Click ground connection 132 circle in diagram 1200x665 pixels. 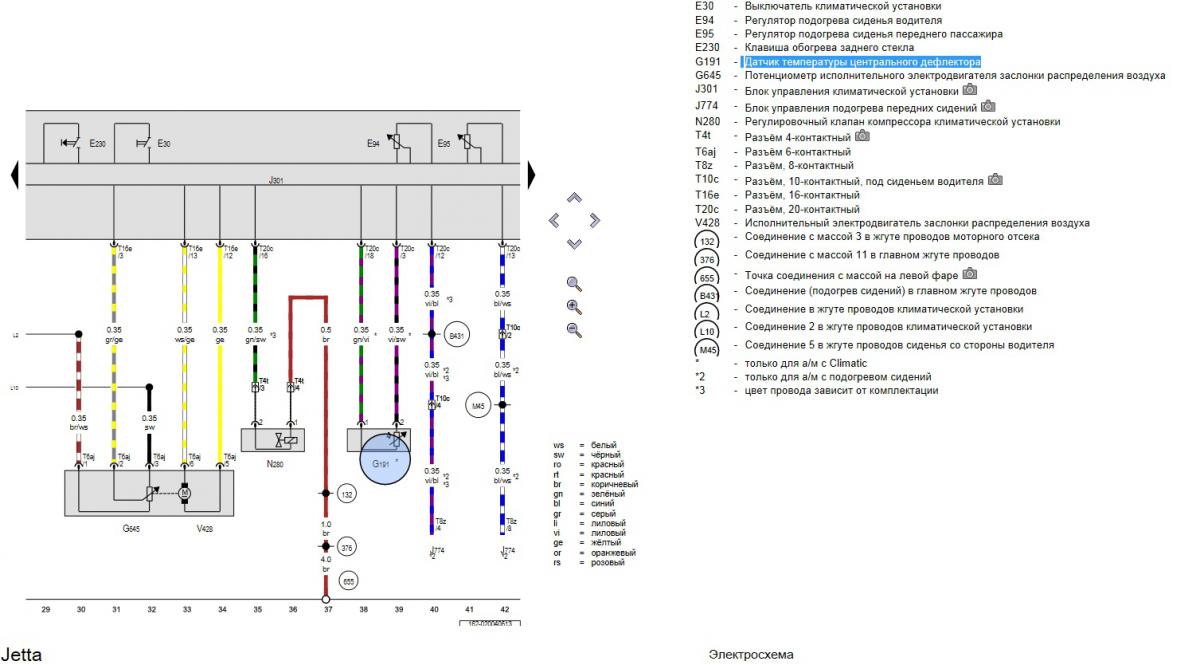pyautogui.click(x=348, y=494)
